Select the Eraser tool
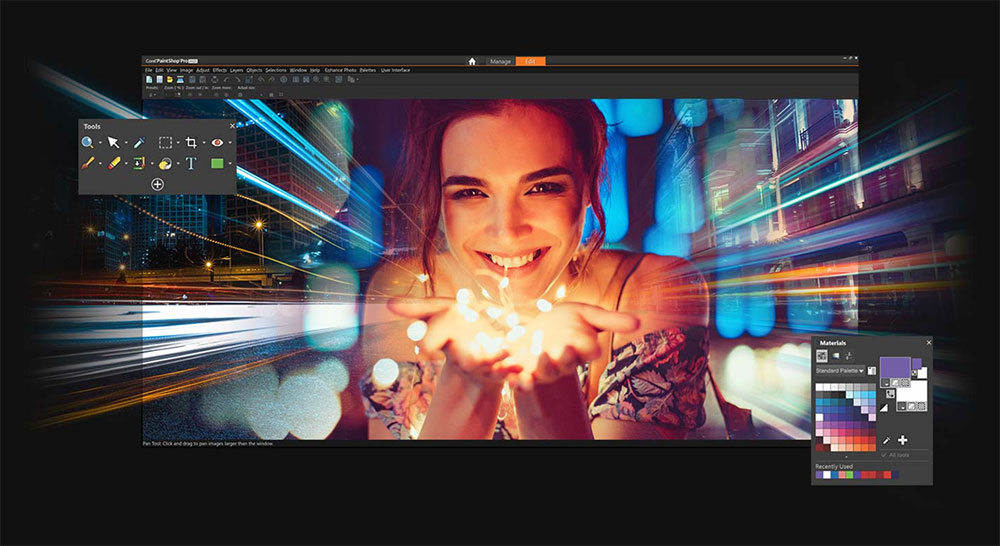The height and width of the screenshot is (546, 1000). (114, 163)
